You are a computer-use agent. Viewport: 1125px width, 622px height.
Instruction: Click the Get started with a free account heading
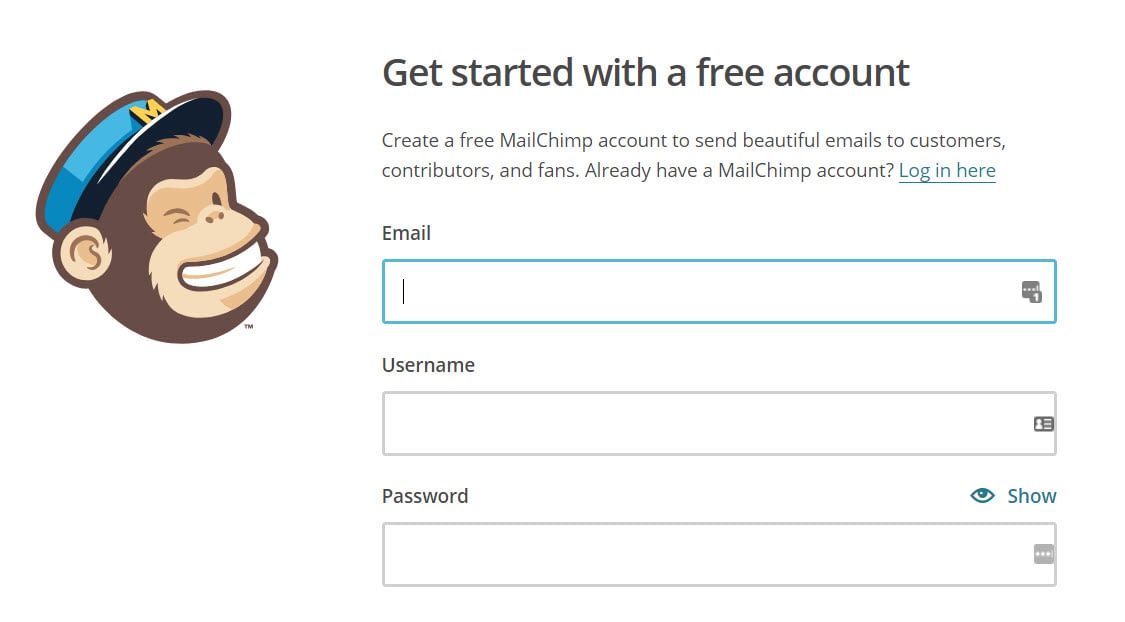(646, 73)
